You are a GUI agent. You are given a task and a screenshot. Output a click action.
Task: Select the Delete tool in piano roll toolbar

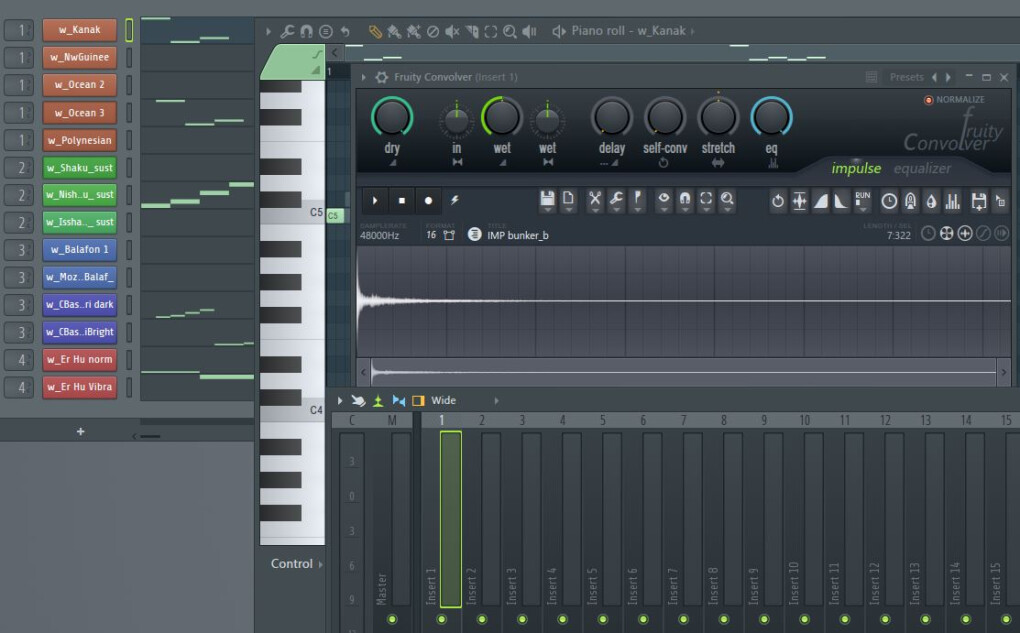click(433, 31)
